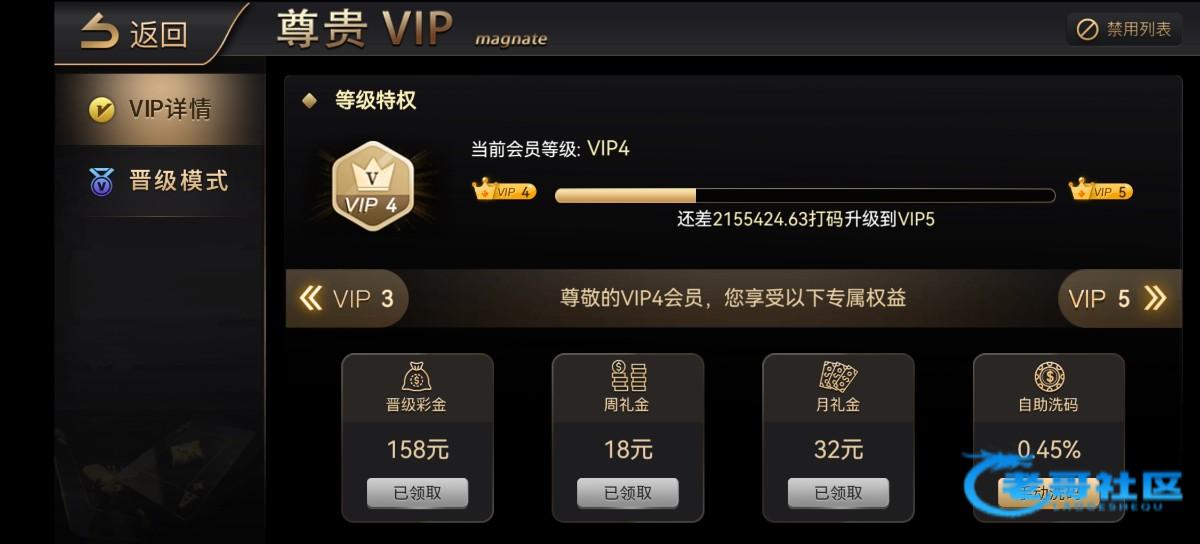Click 已领取 button under 晋级彩金 158元

[417, 492]
